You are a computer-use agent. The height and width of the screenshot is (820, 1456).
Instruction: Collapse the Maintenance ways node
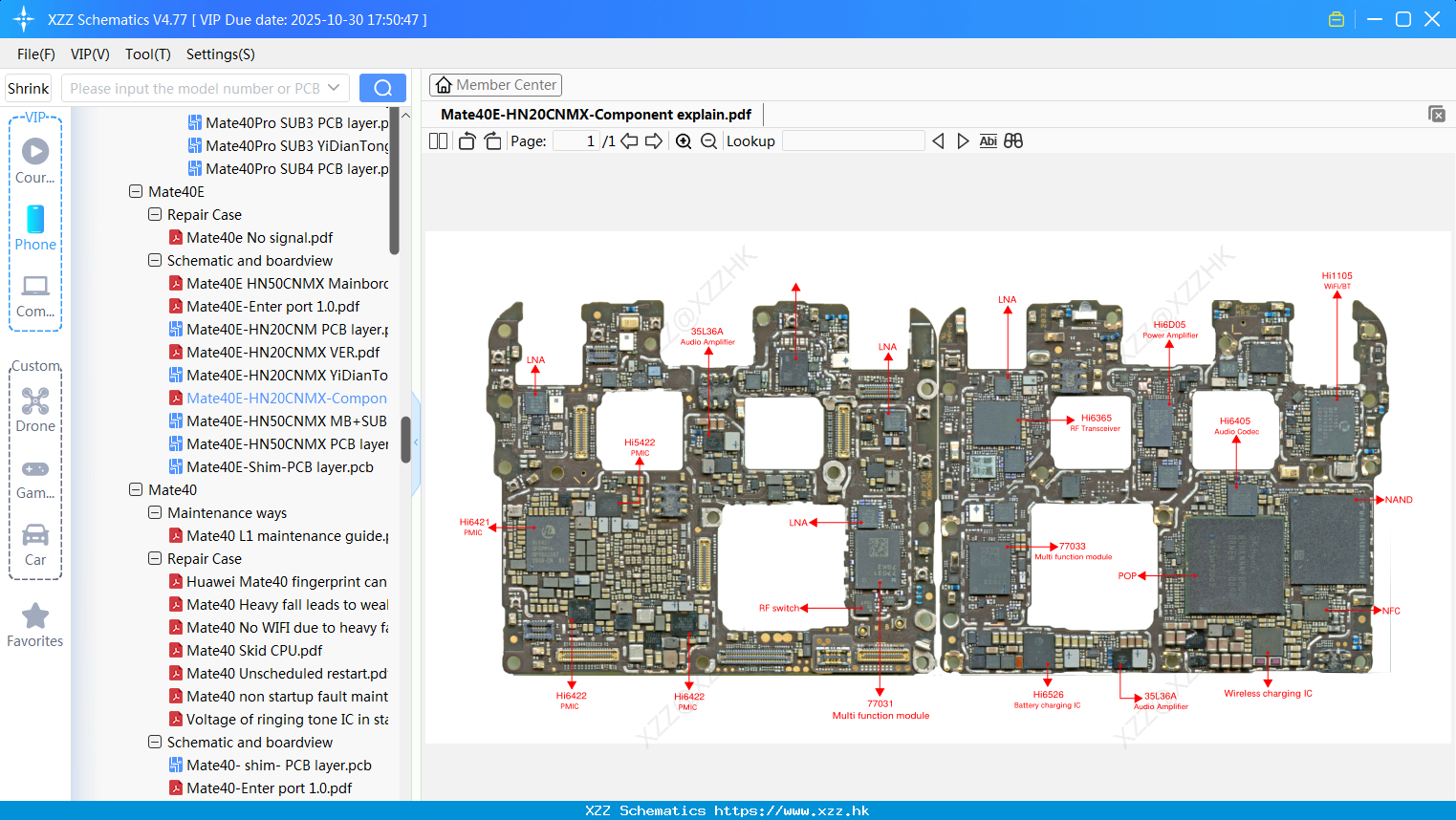click(155, 512)
